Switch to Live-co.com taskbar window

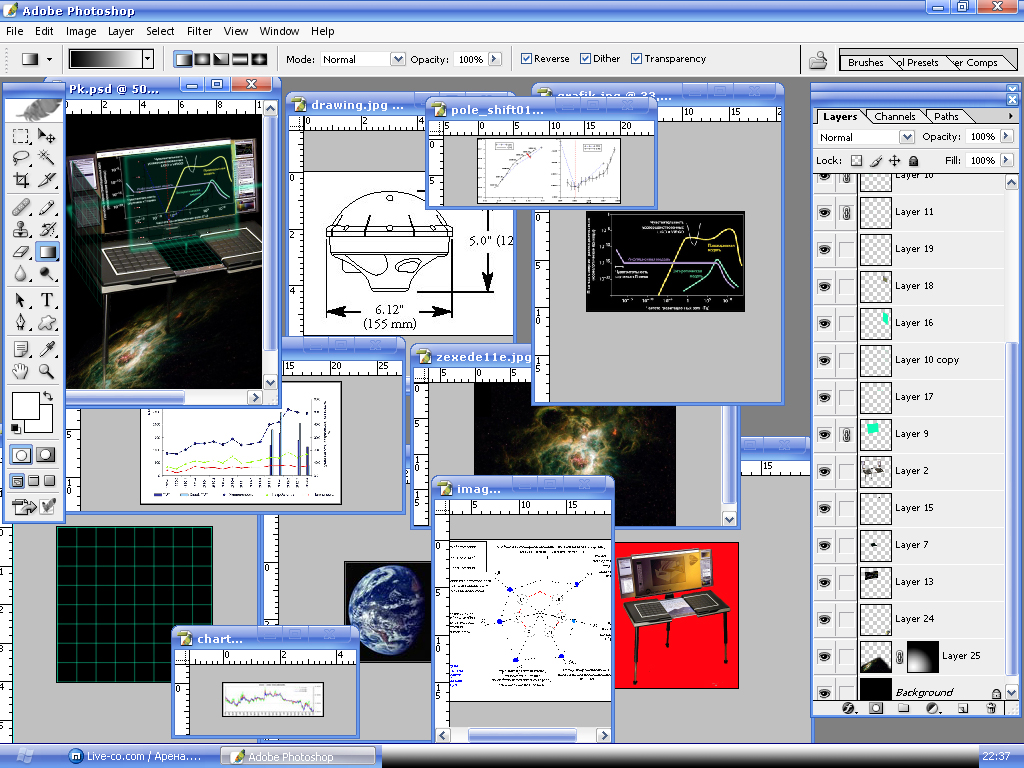134,757
